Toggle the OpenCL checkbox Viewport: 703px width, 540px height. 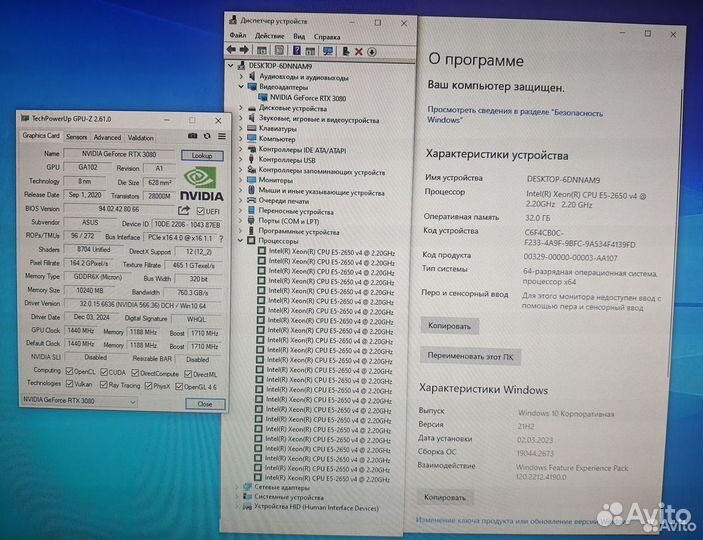[x=69, y=371]
